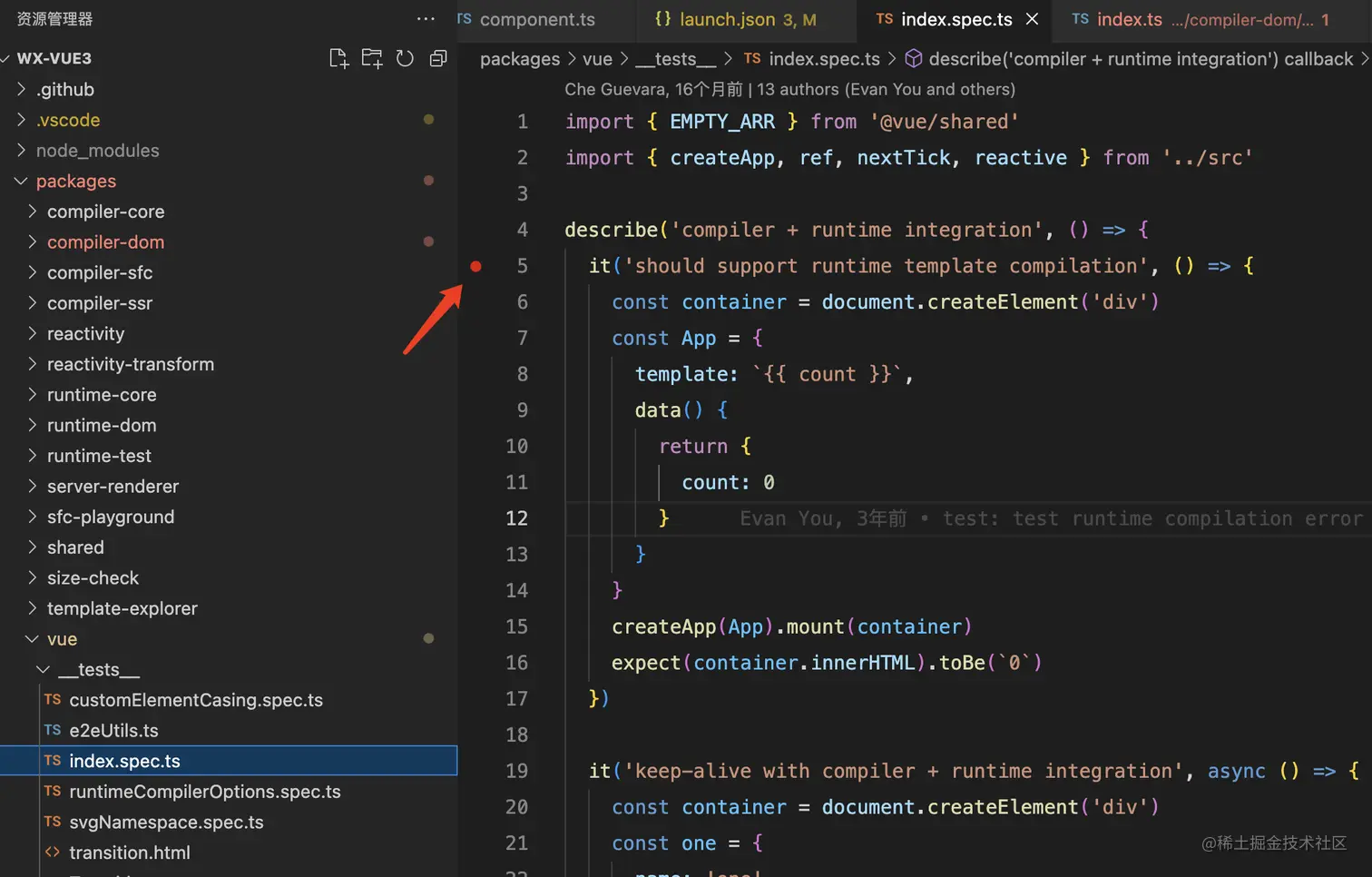Expand the compiler-ssr folder
This screenshot has height=877, width=1372.
coord(229,303)
